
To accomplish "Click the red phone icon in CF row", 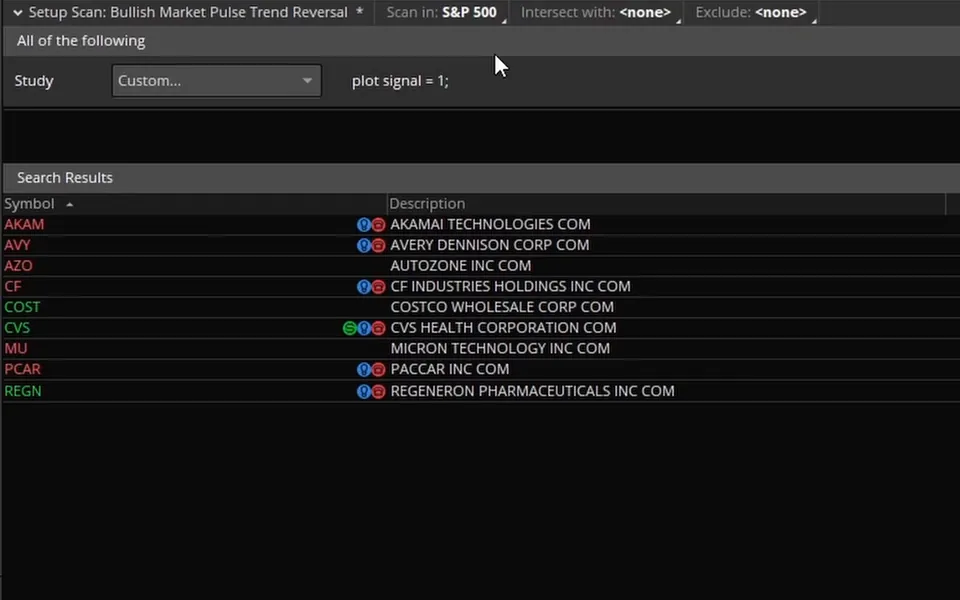I will (378, 287).
